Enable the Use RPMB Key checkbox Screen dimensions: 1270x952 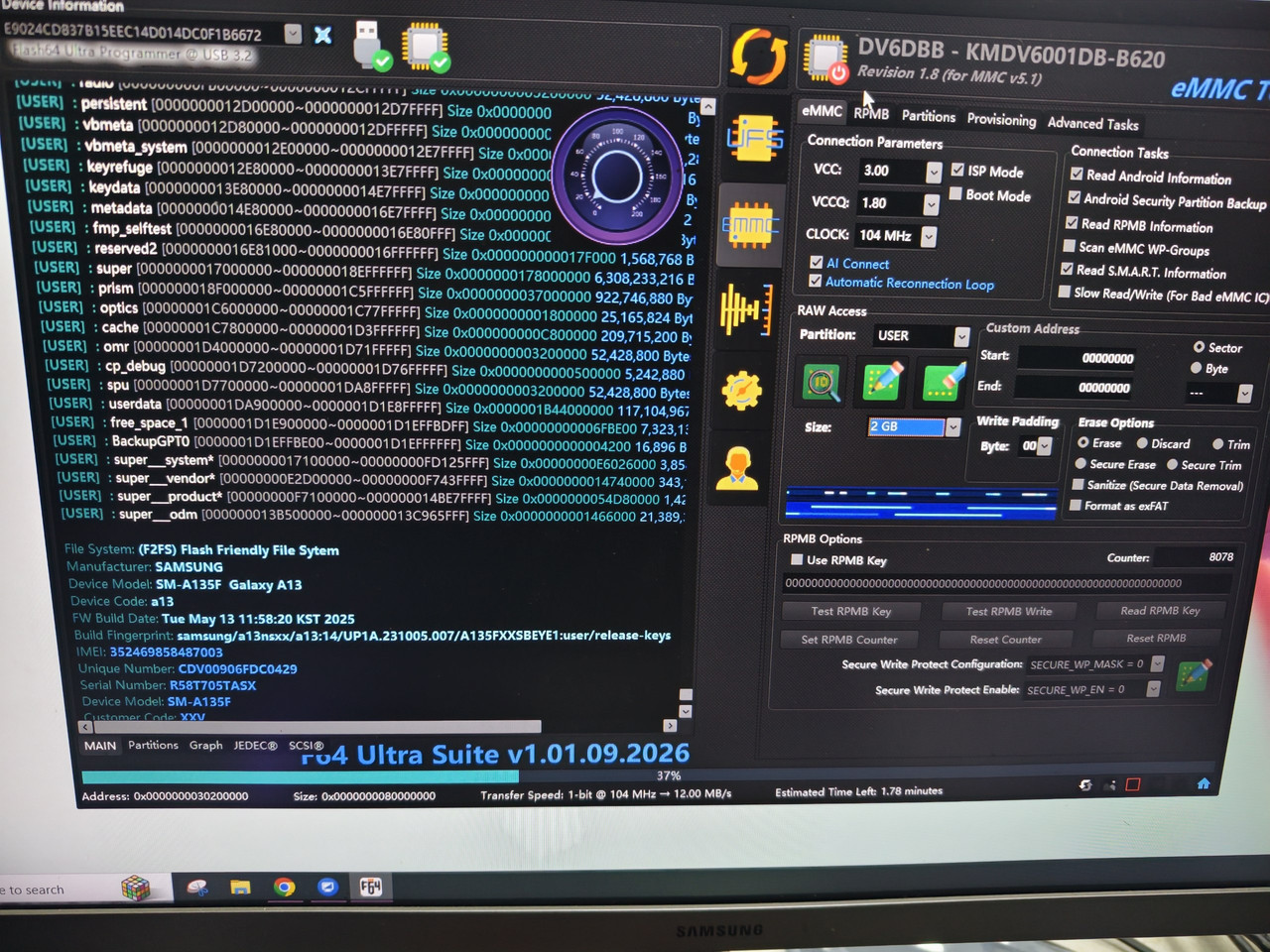click(797, 559)
